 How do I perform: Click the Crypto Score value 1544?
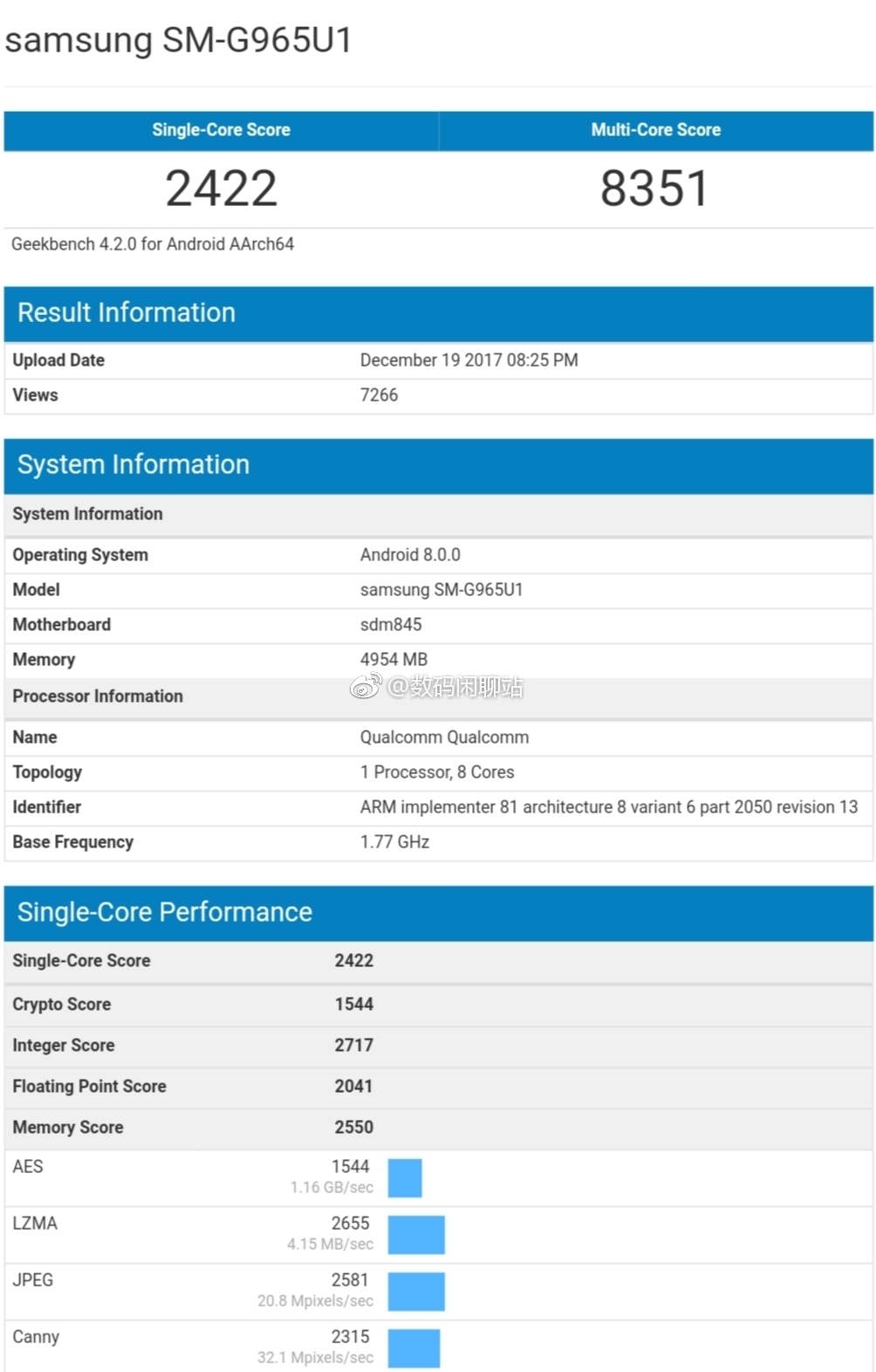354,1005
